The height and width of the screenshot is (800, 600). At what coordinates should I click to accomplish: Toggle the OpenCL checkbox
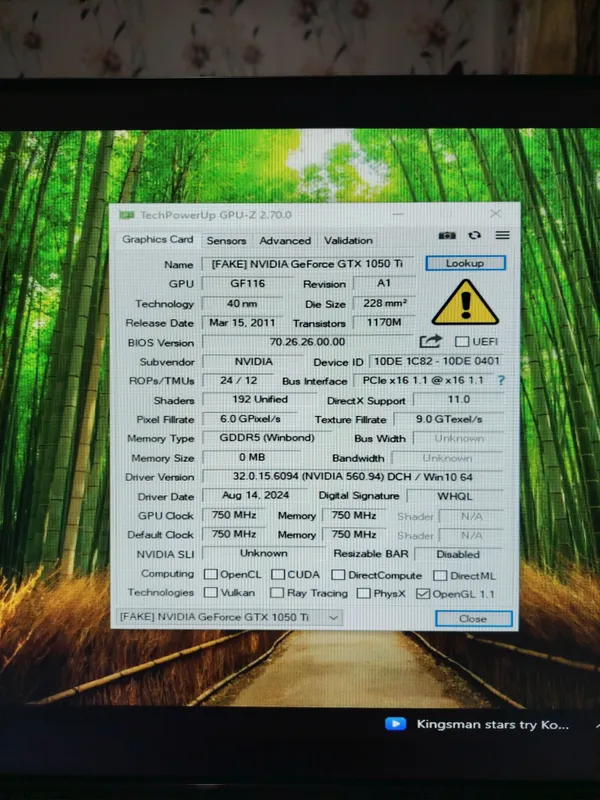210,574
